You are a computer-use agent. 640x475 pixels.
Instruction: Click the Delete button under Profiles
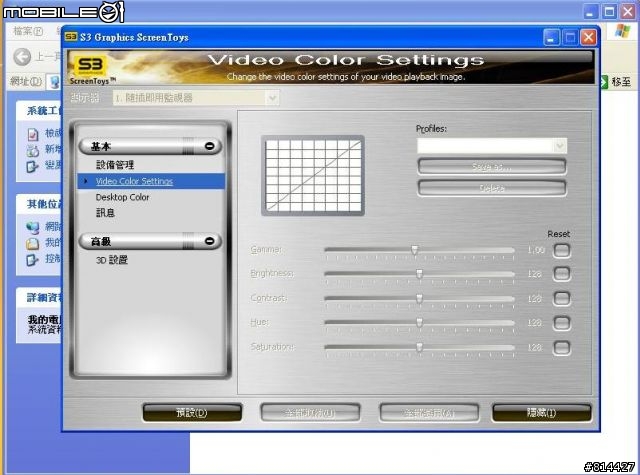click(492, 188)
